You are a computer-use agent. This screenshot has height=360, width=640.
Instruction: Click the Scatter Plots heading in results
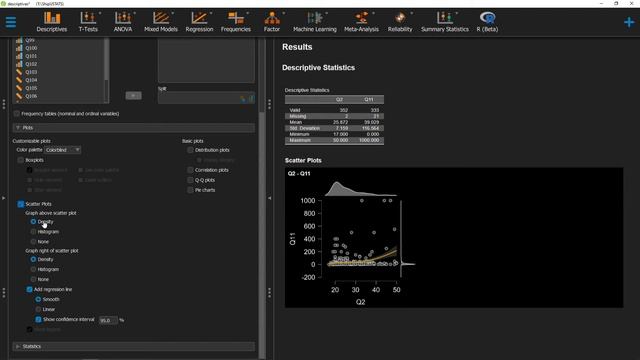(303, 160)
